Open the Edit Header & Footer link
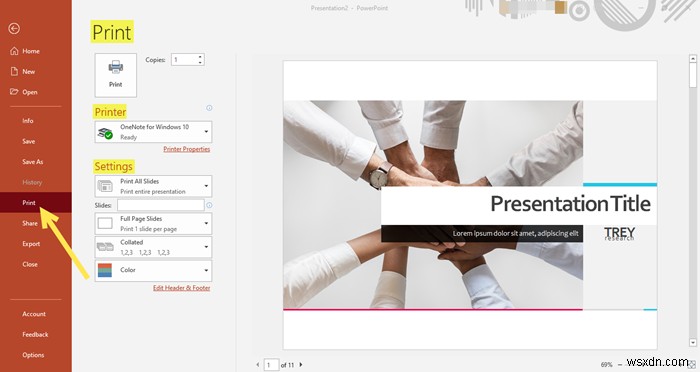The image size is (700, 372). pos(182,288)
